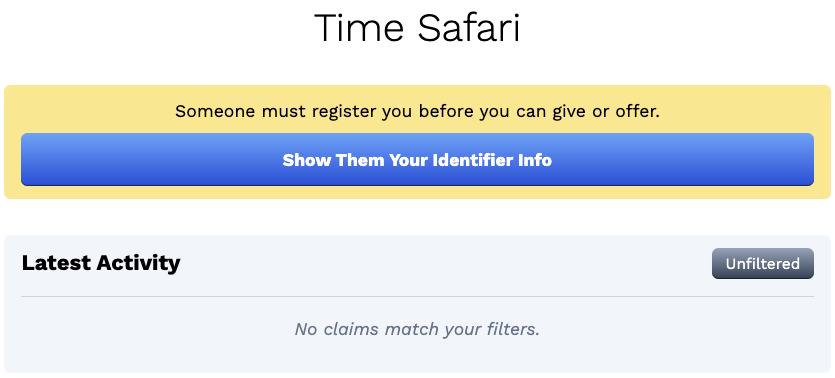835x378 pixels.
Task: Click the word 'filters' in the empty-state message
Action: click(x=513, y=329)
